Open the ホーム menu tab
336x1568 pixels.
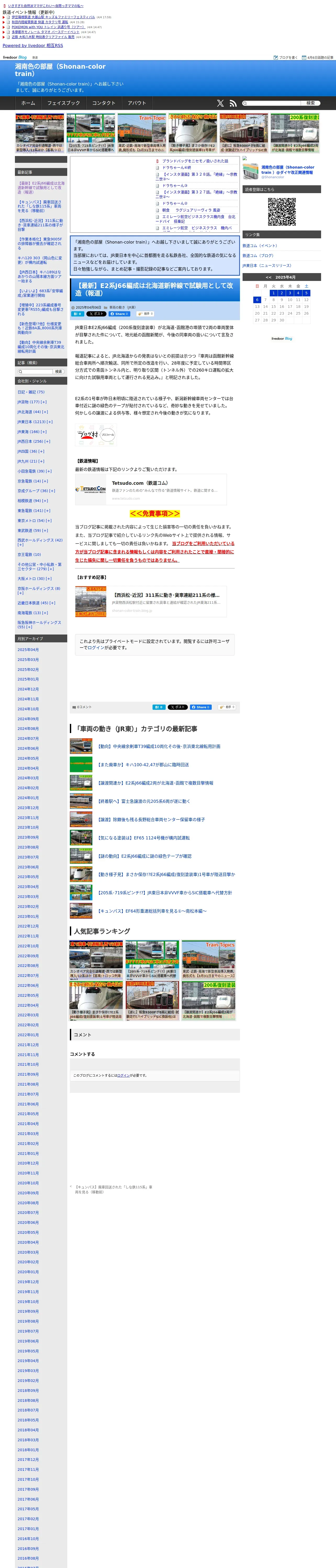click(28, 103)
